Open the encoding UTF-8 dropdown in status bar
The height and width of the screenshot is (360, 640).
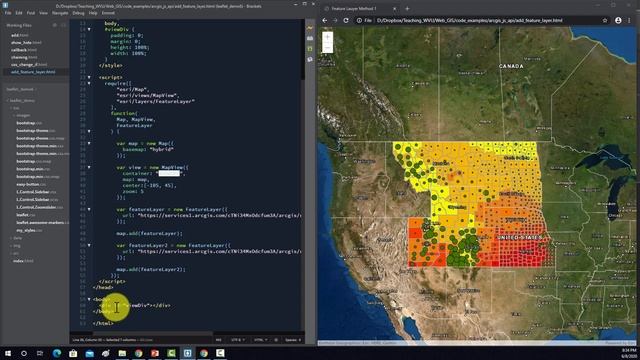(238, 340)
